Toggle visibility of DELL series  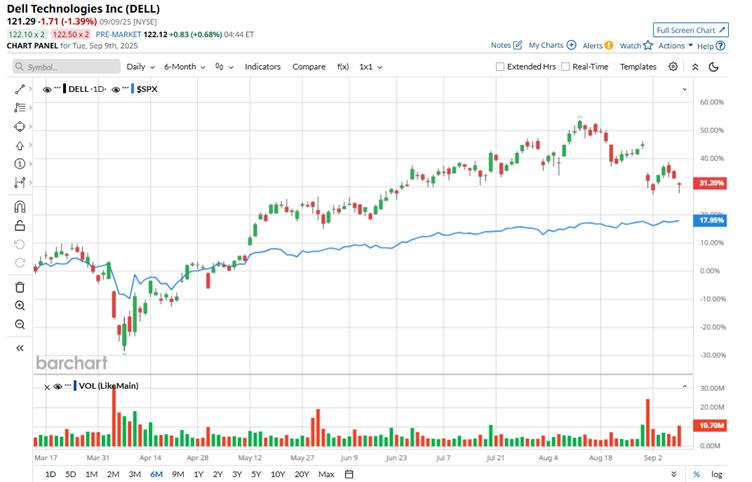[x=47, y=90]
